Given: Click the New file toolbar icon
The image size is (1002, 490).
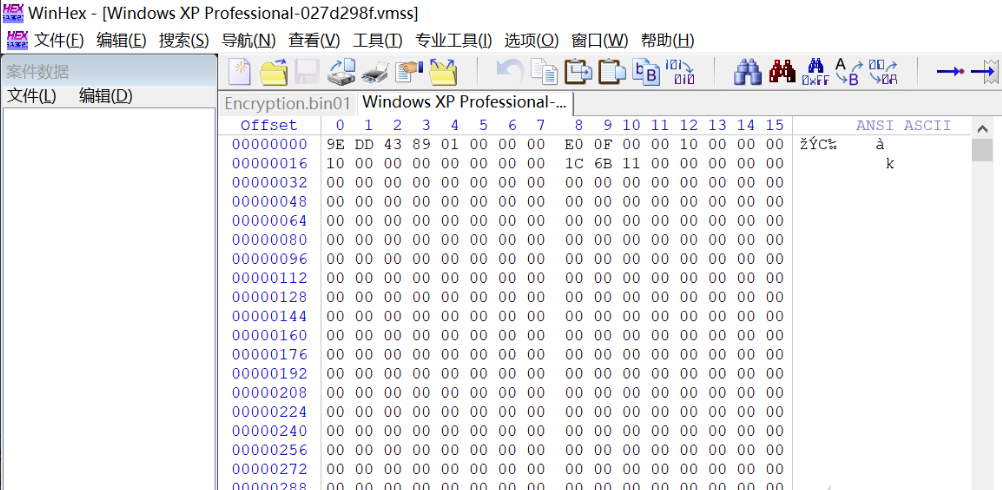Looking at the screenshot, I should point(240,72).
